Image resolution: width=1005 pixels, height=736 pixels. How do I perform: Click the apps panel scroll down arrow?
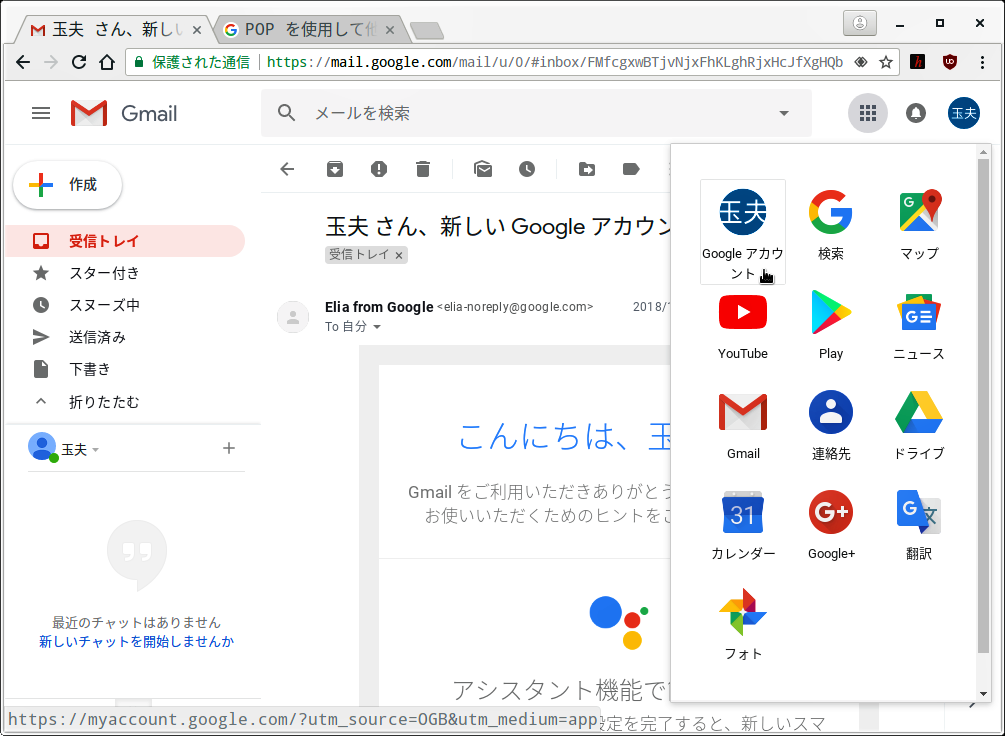pyautogui.click(x=983, y=694)
